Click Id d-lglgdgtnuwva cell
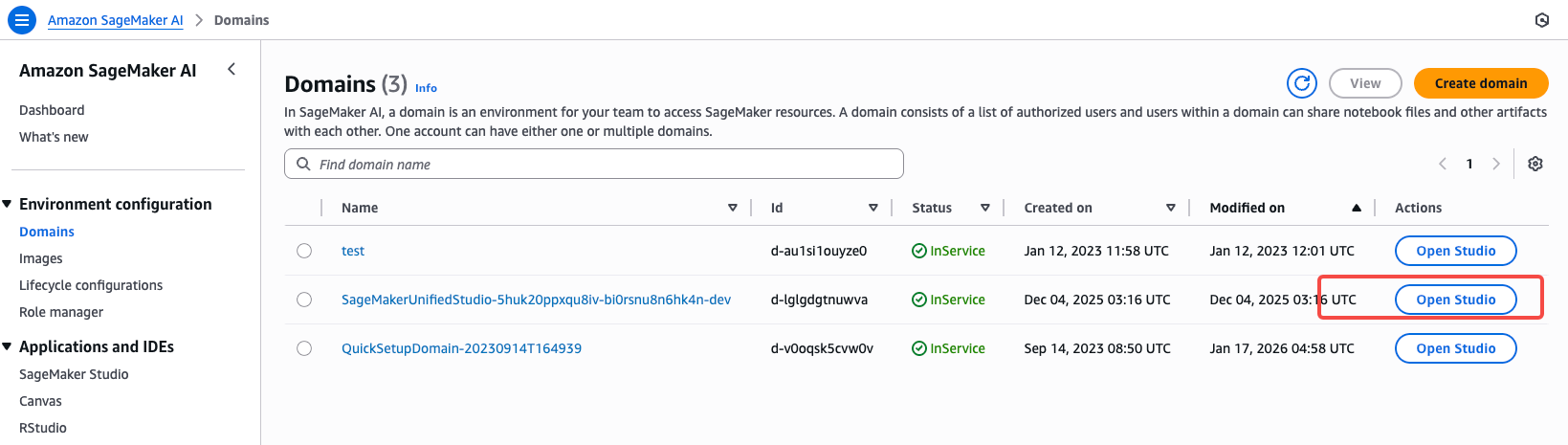 pos(819,300)
